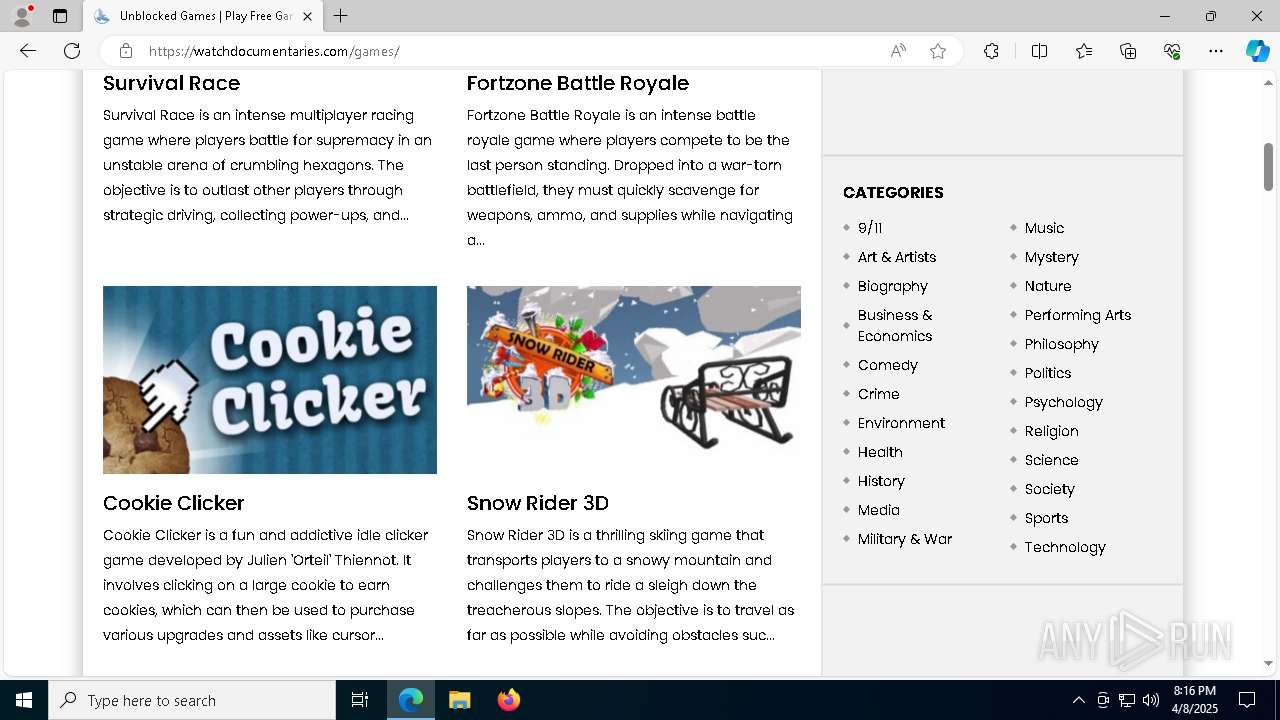Open the Comedy category

pos(888,365)
